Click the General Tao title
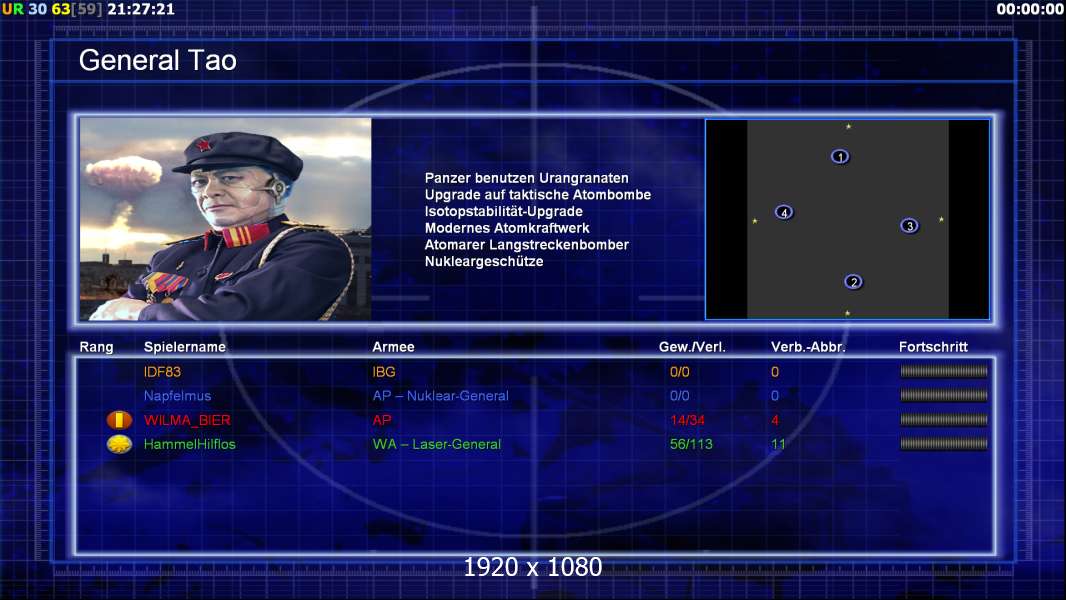Screen dimensions: 1066x600 158,60
